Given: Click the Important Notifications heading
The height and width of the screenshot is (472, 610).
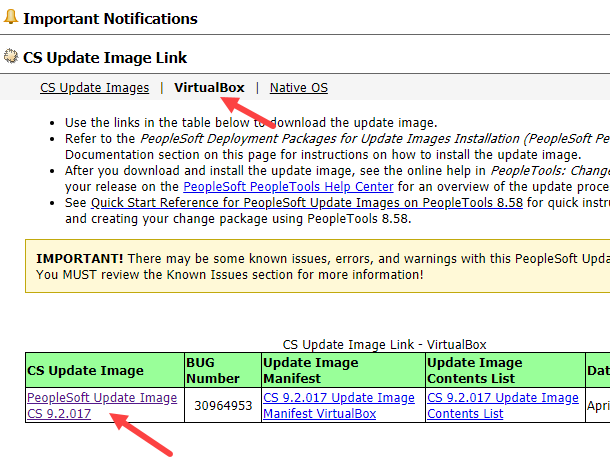Looking at the screenshot, I should pyautogui.click(x=110, y=18).
